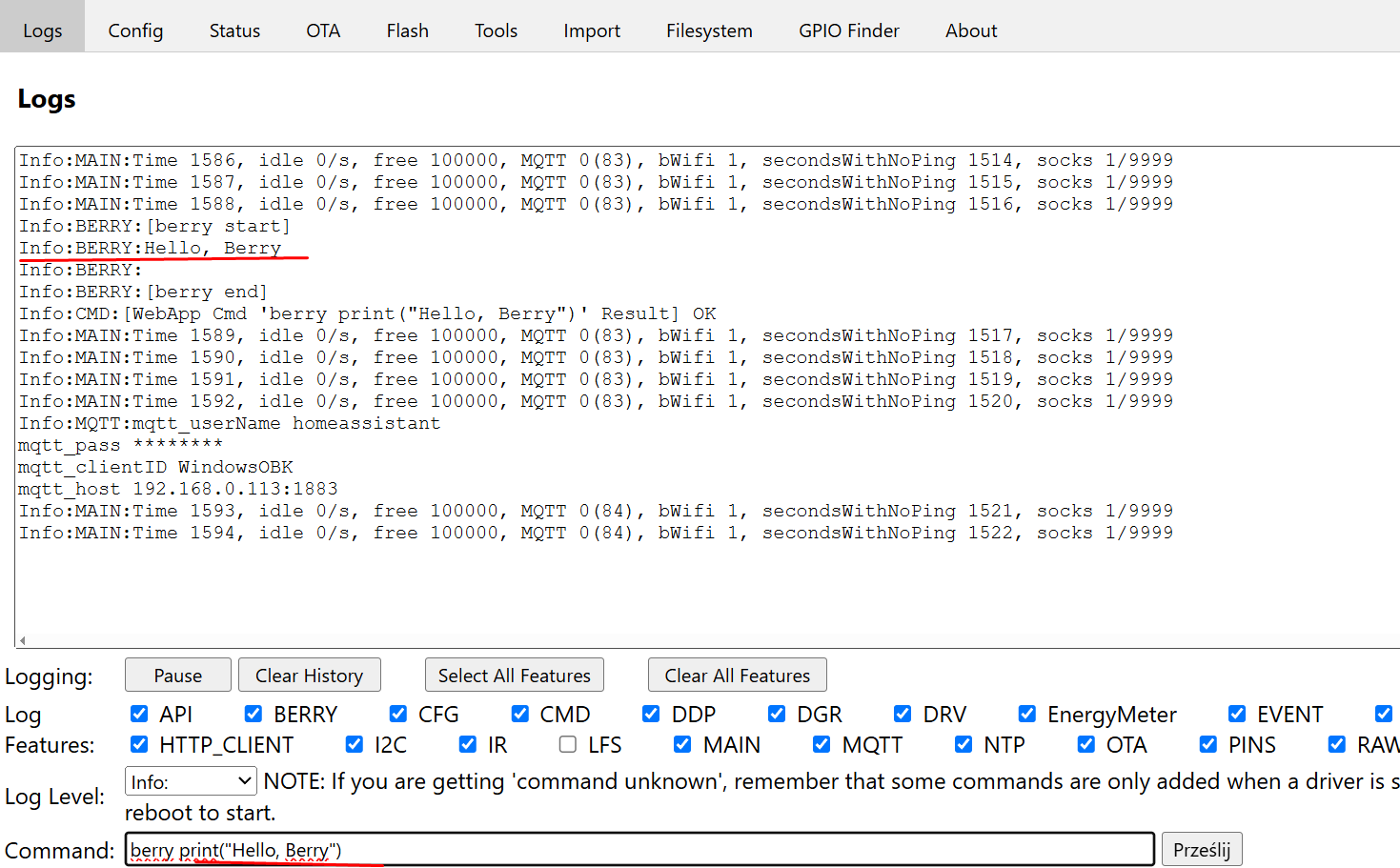
Task: Toggle the DDP log feature checkbox
Action: [x=651, y=714]
